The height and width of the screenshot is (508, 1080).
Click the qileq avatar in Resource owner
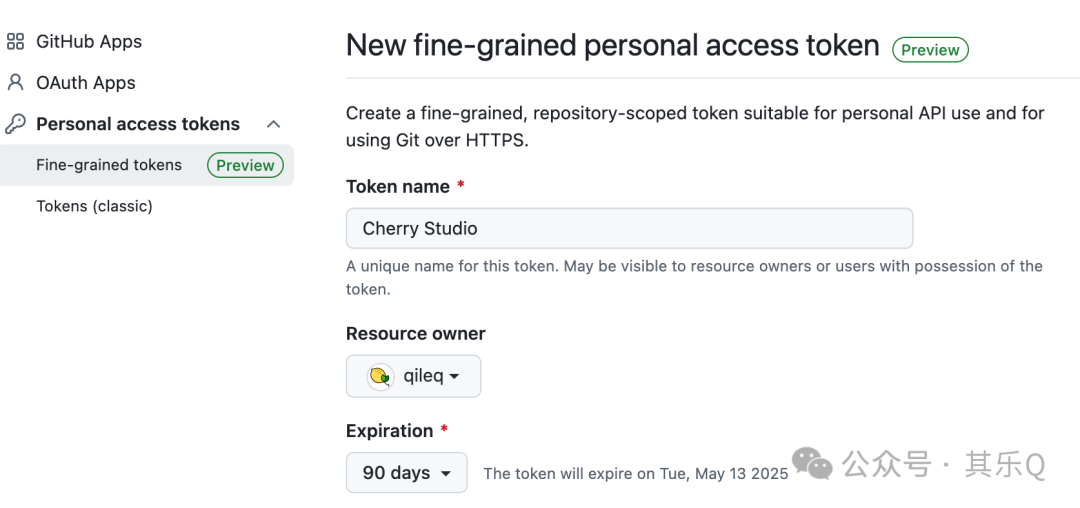[380, 377]
